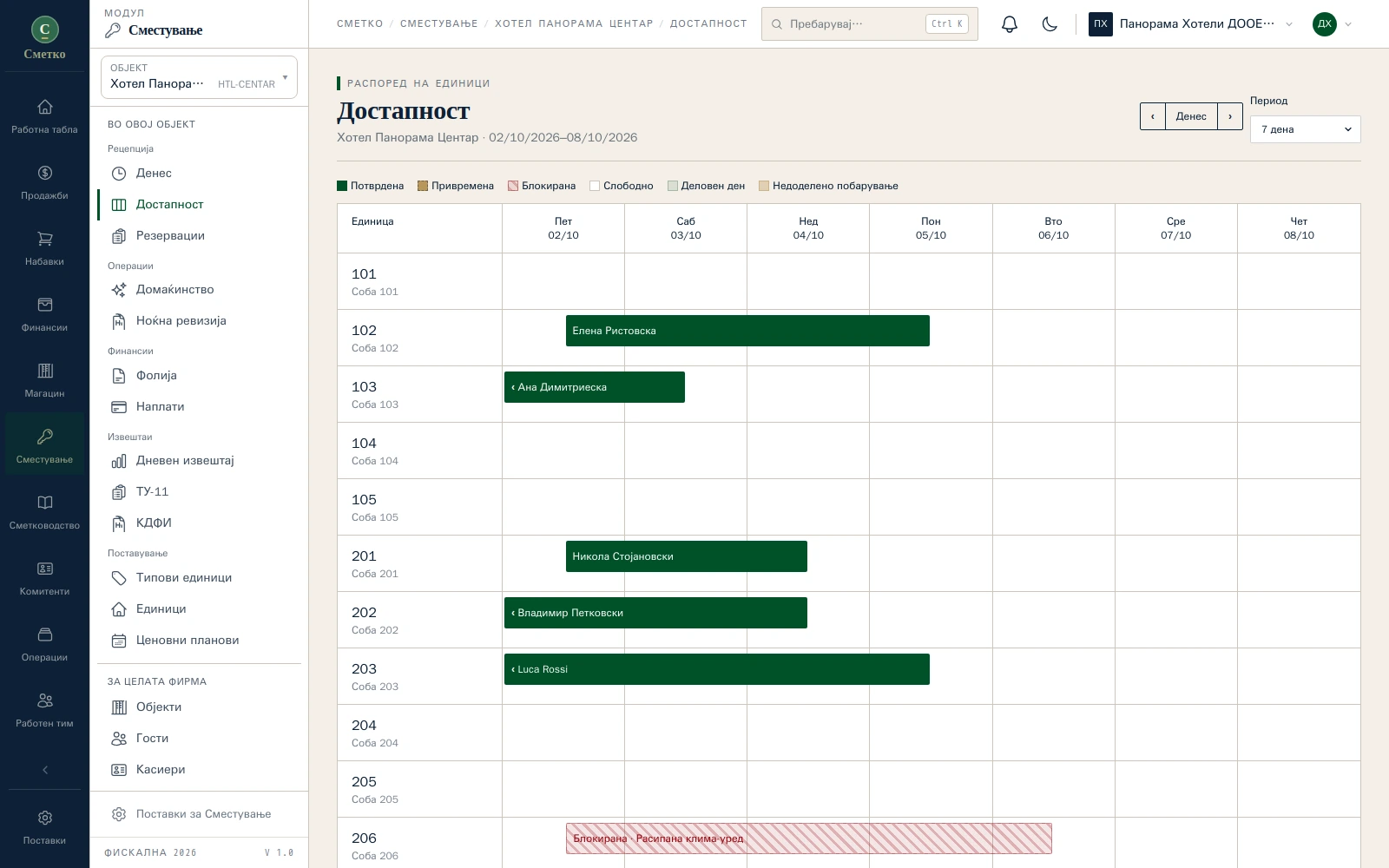1389x868 pixels.
Task: Open Домаќинство page
Action: pos(199,289)
